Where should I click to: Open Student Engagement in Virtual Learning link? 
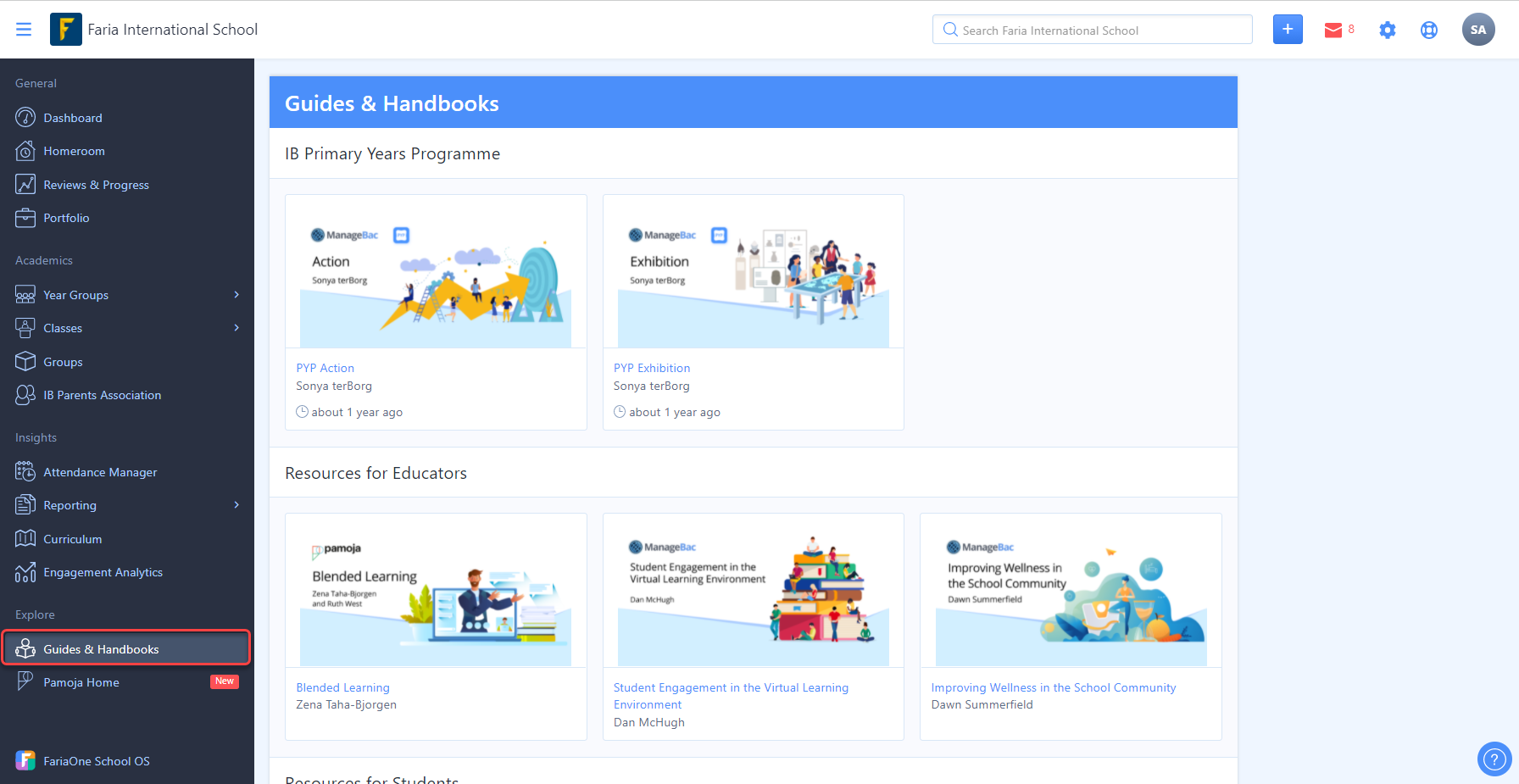(x=731, y=696)
